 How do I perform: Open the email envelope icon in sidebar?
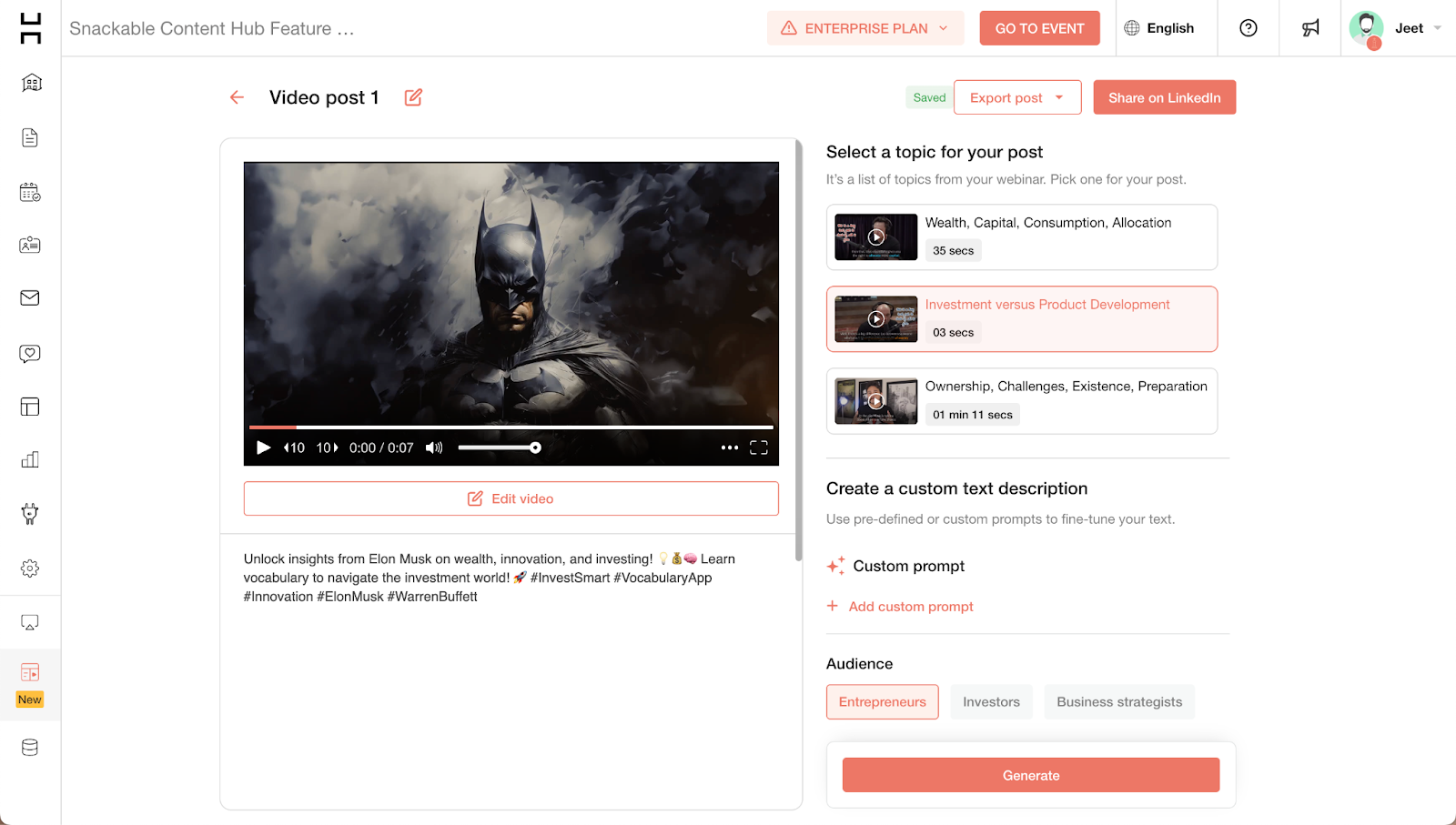pyautogui.click(x=30, y=298)
